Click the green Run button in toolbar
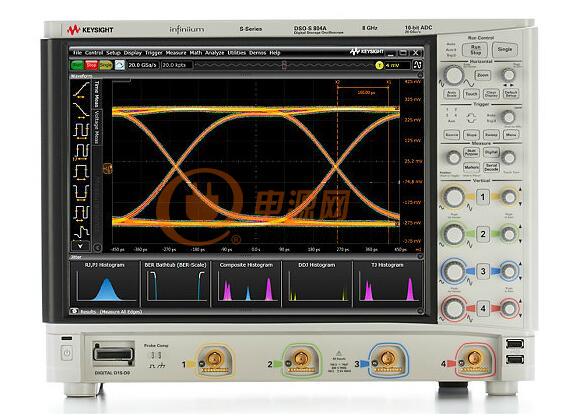The image size is (569, 420). pos(77,65)
